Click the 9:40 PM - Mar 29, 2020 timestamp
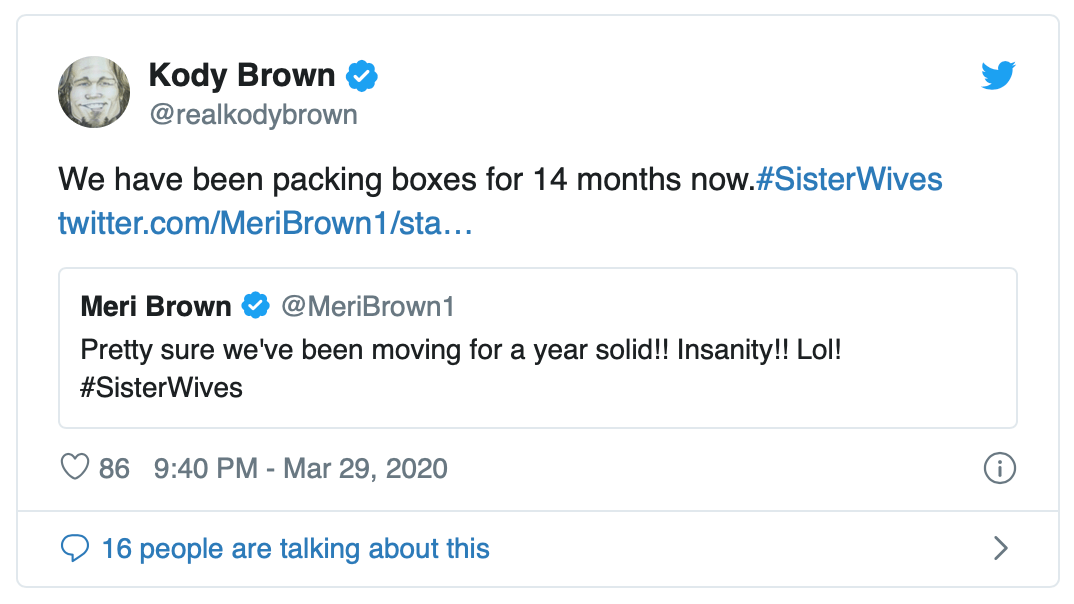 pyautogui.click(x=300, y=468)
